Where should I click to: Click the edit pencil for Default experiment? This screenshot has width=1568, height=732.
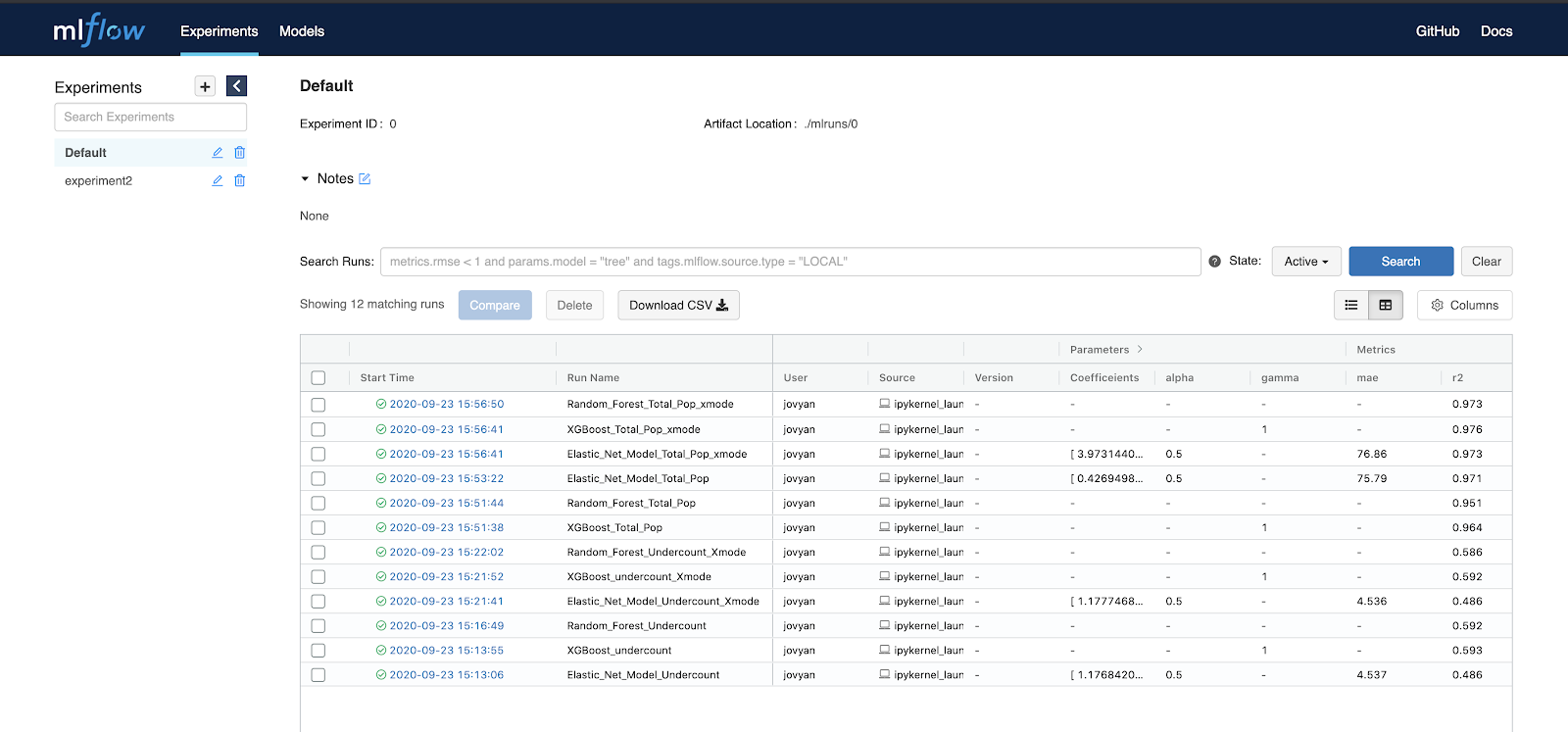218,153
